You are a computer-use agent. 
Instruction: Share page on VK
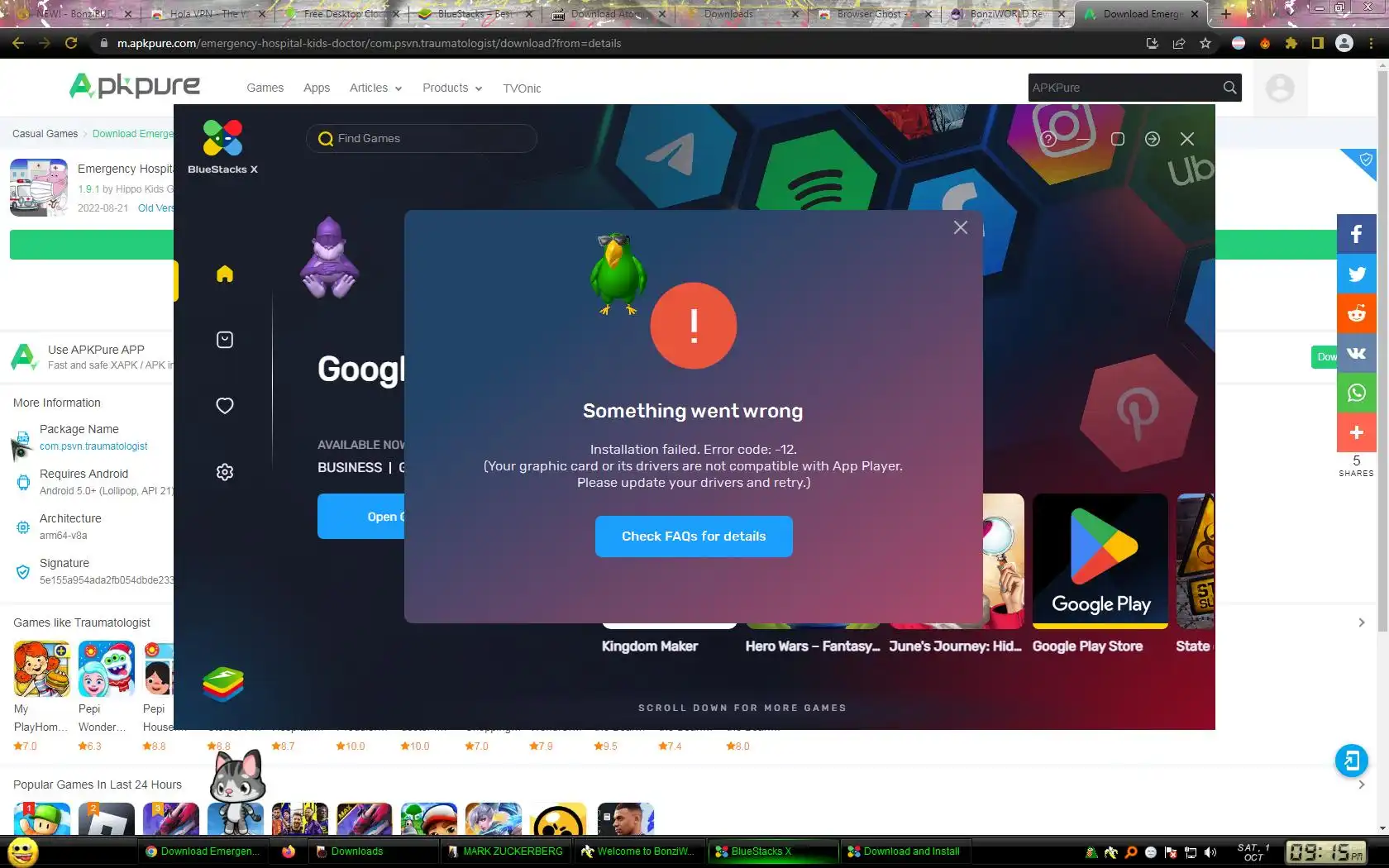click(x=1357, y=353)
